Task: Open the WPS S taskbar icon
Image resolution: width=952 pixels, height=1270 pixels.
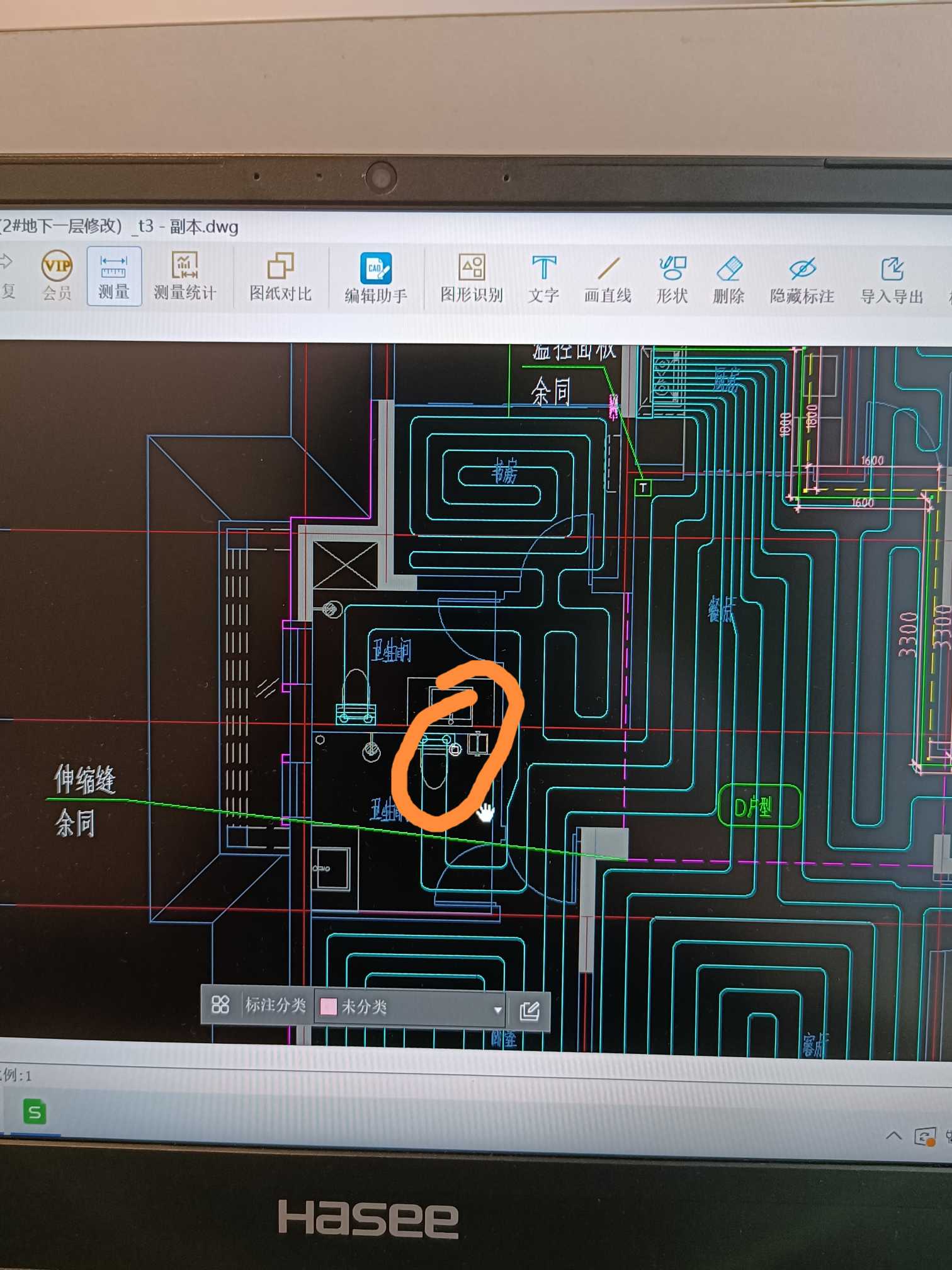Action: 35,1113
